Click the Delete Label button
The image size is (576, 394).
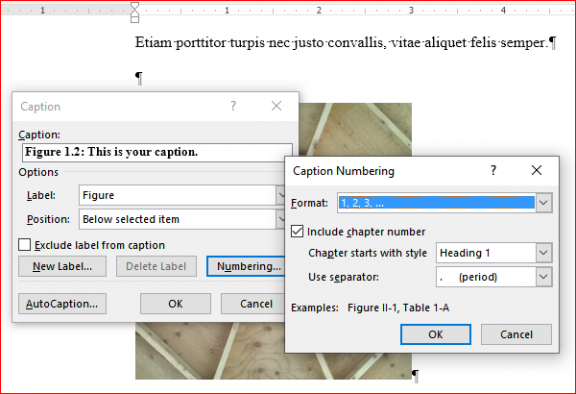156,266
